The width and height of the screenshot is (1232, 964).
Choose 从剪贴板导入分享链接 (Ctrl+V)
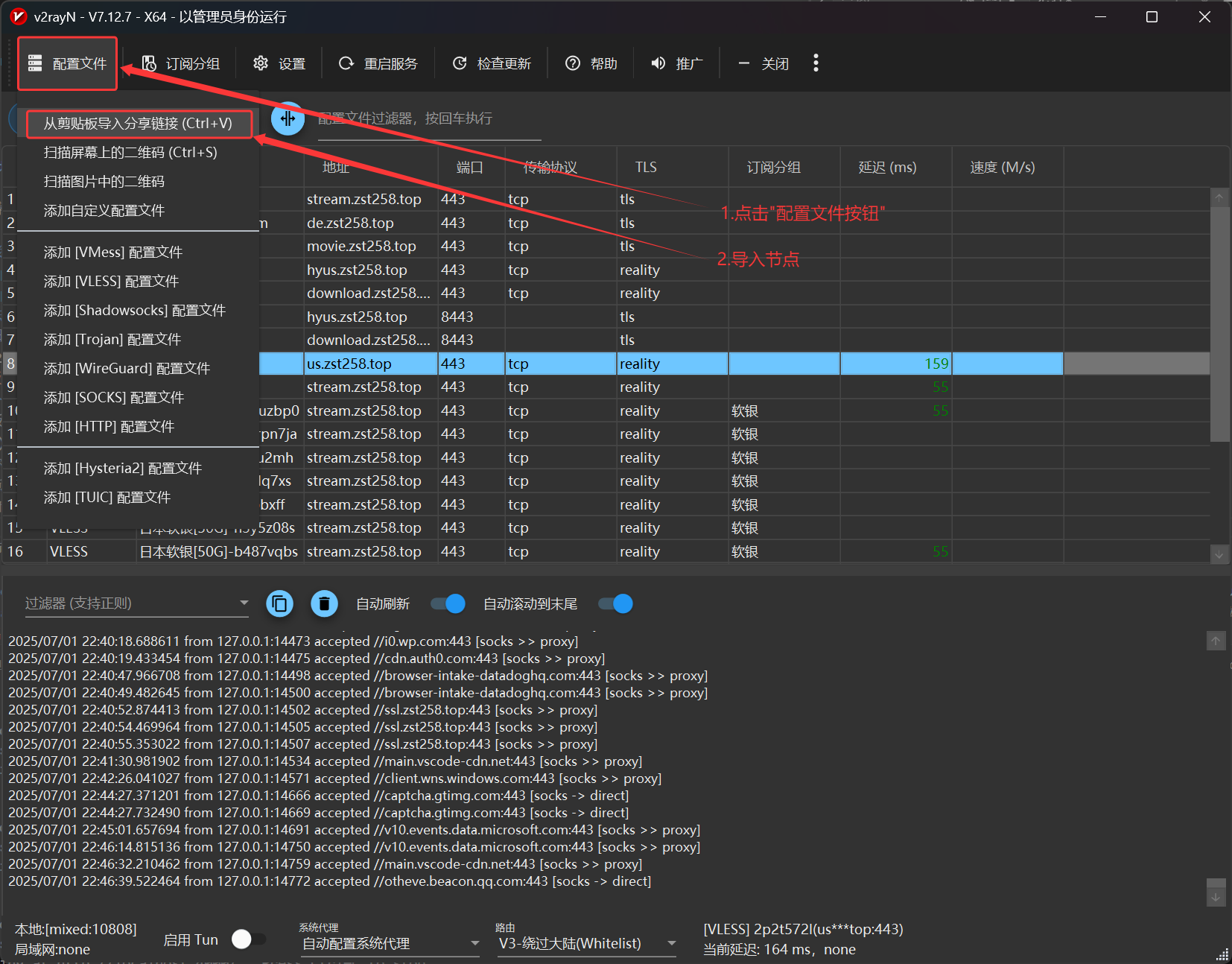pyautogui.click(x=139, y=124)
